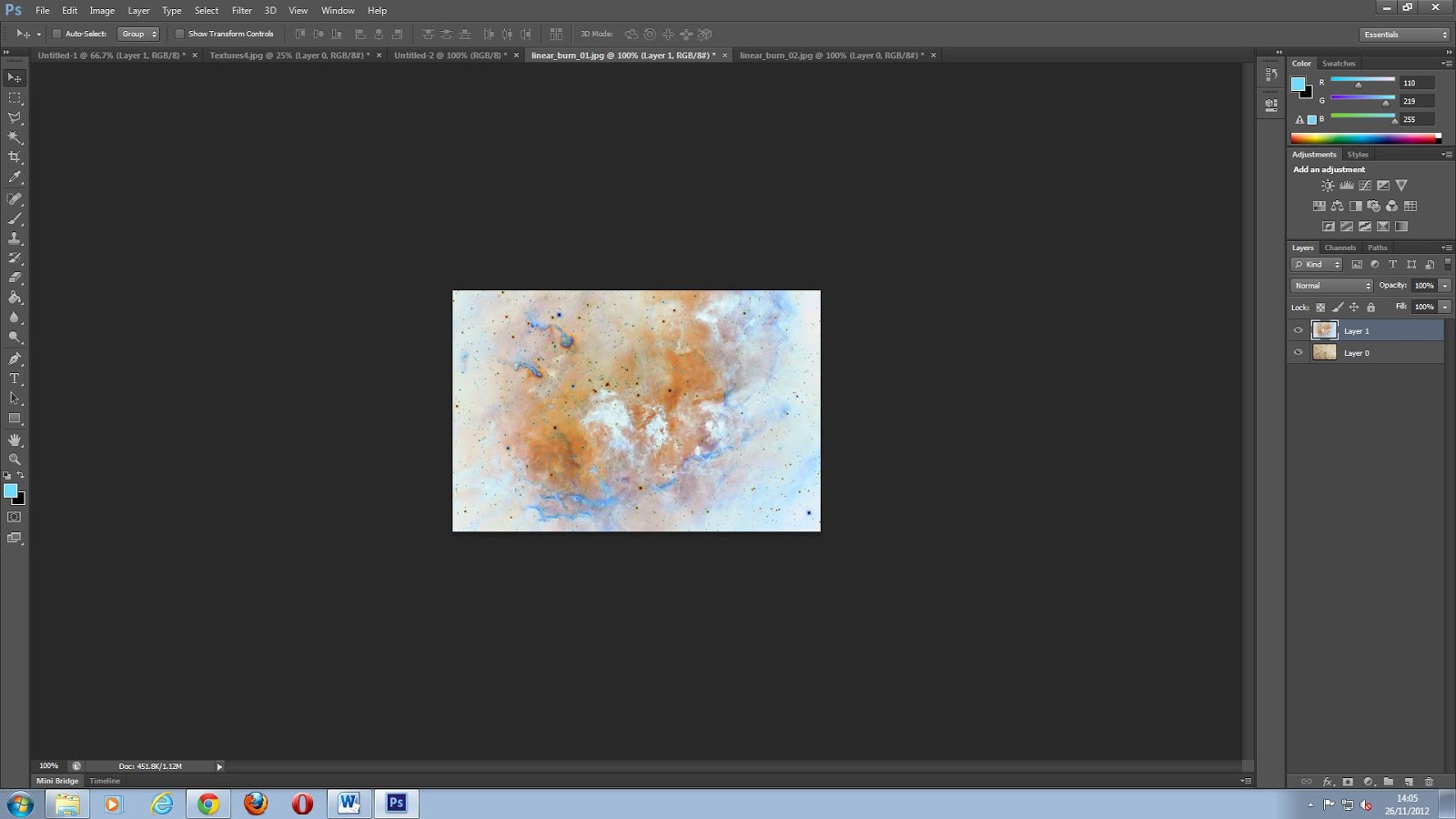Create a new layer in Layers panel
This screenshot has height=819, width=1456.
pos(1409,782)
